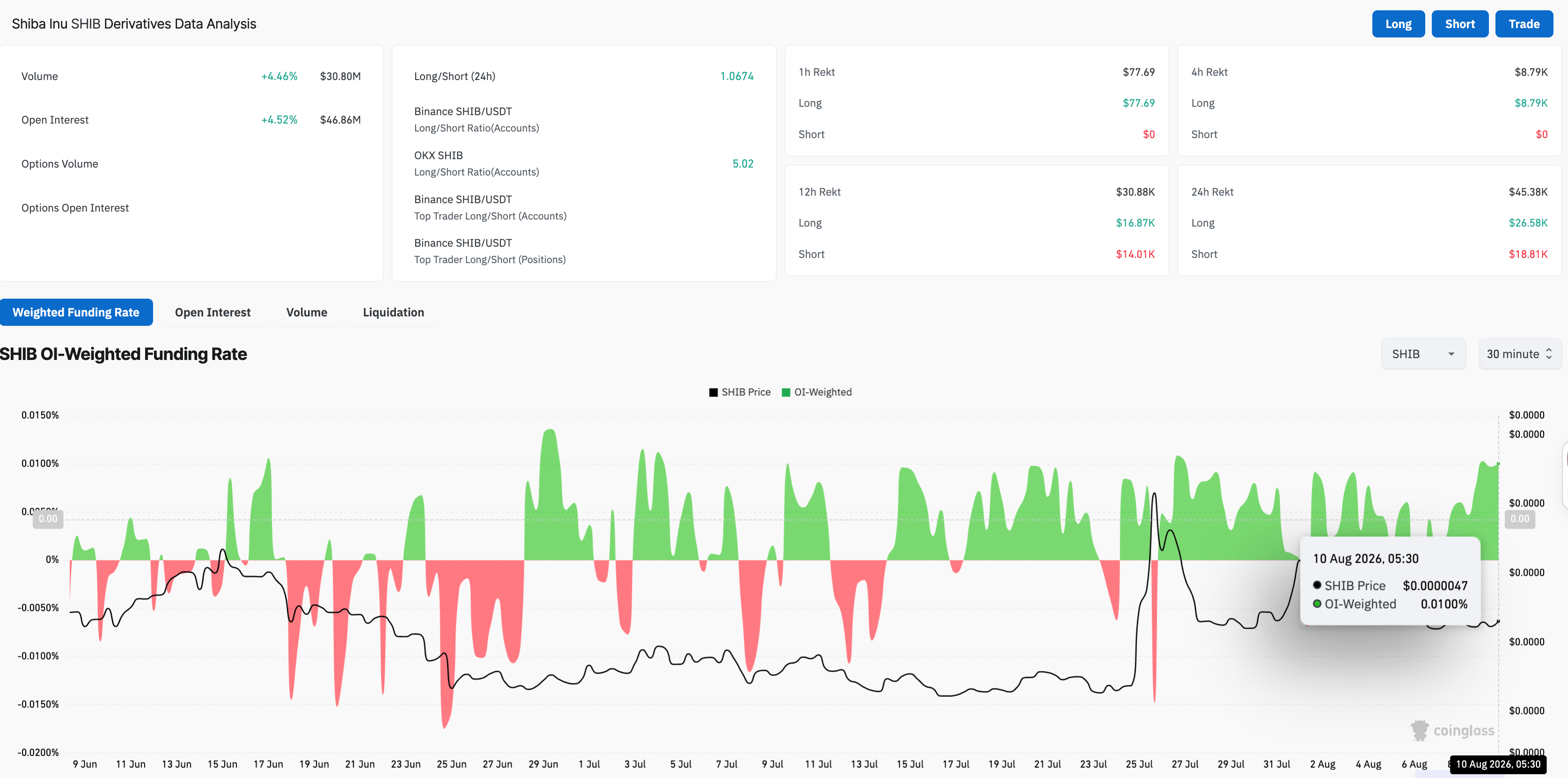Click the 1h Rekt Short value $0
The height and width of the screenshot is (778, 1568).
coord(1149,134)
